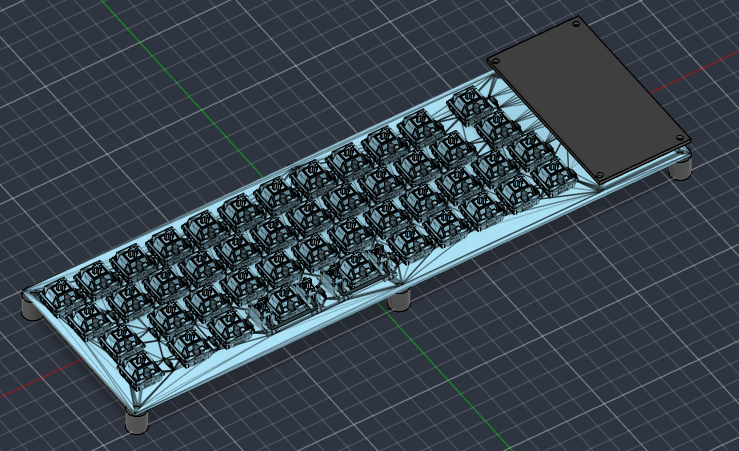Screen dimensions: 739x451
Task: Select the cylindrical foot at the plate's nearest corner
Action: point(137,421)
